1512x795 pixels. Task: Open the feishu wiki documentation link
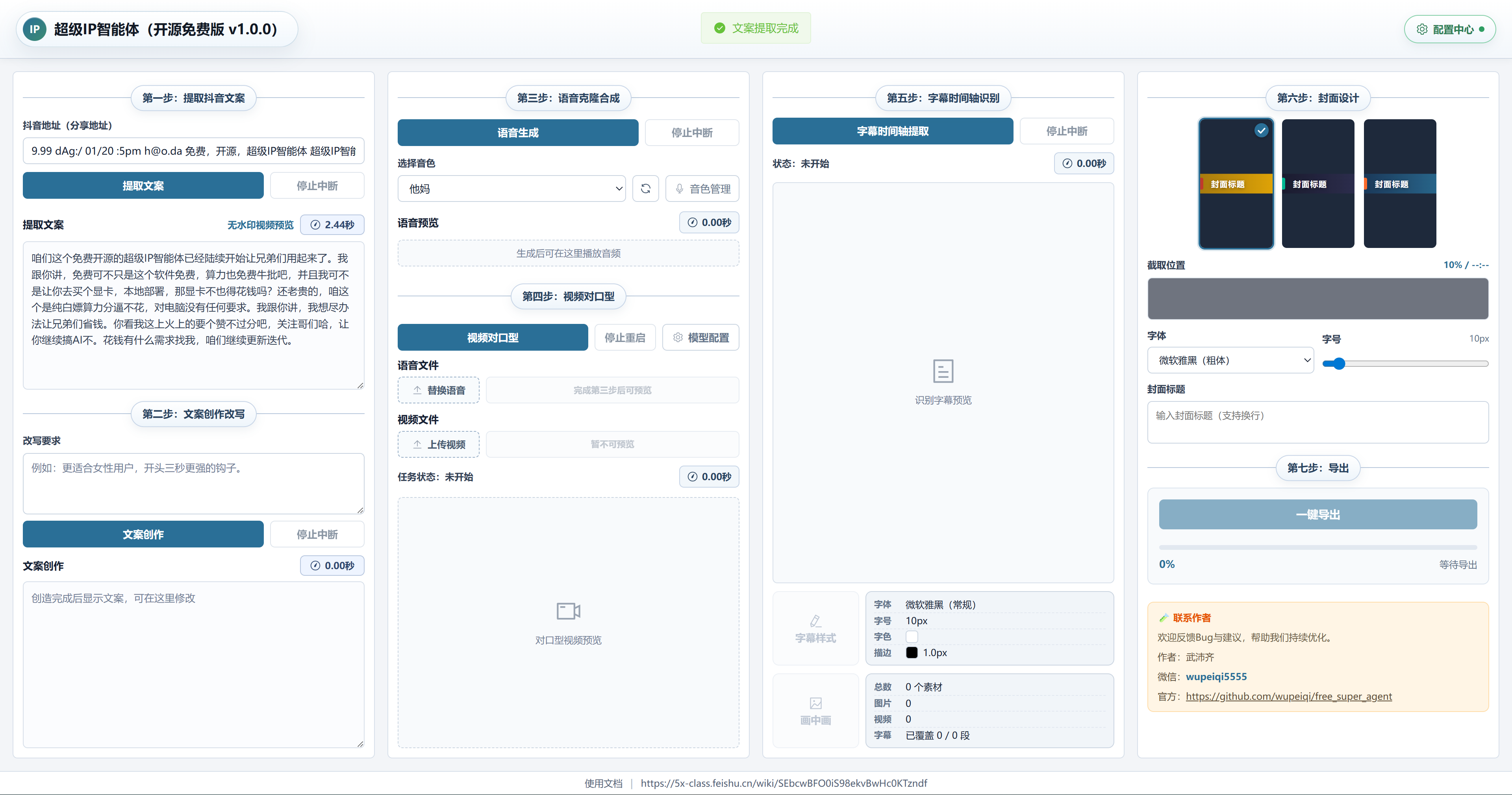(784, 783)
